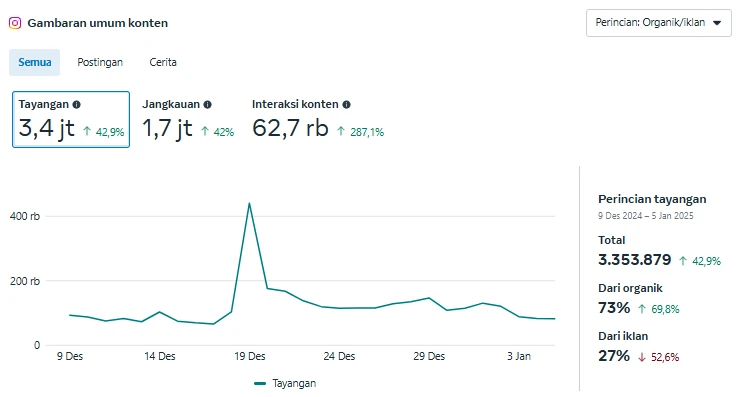Click the chart peak near 19 Des
Image resolution: width=741 pixels, height=397 pixels.
pos(249,204)
